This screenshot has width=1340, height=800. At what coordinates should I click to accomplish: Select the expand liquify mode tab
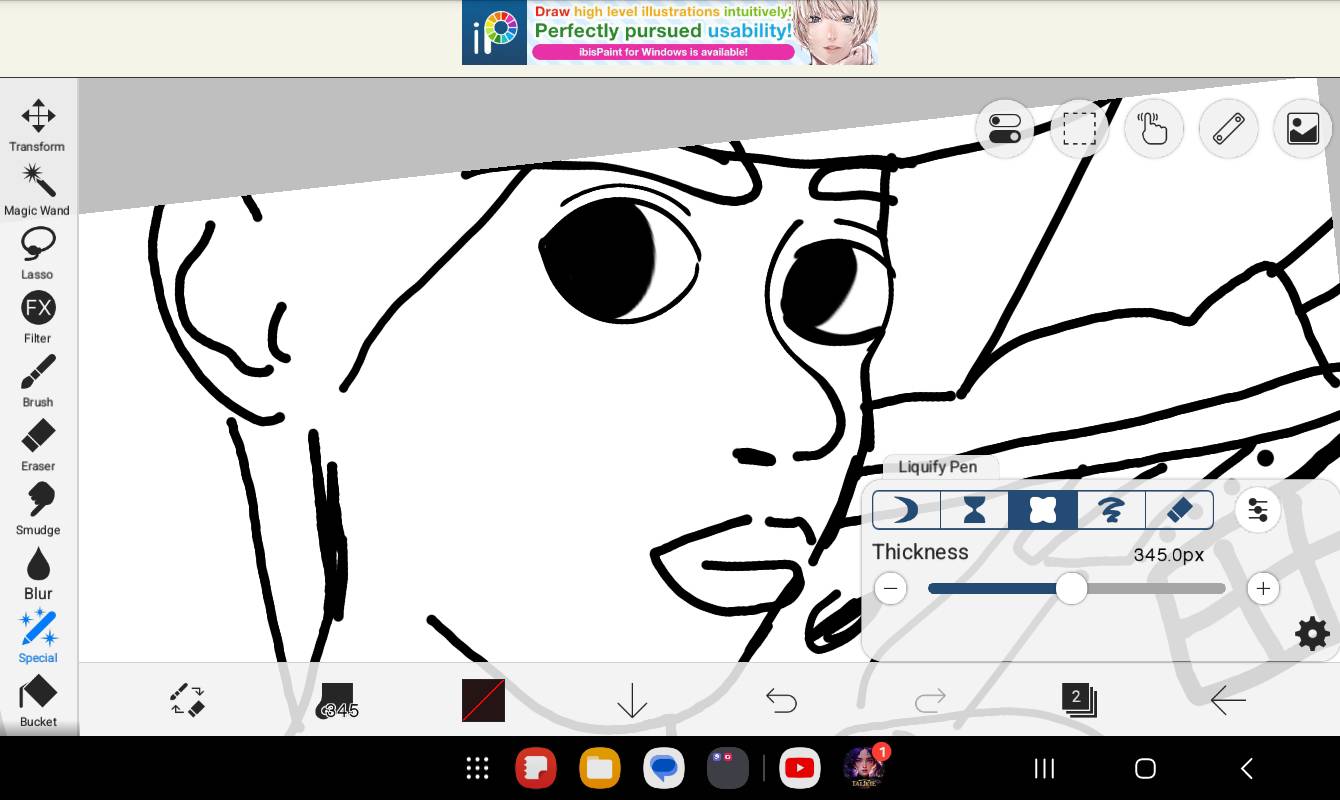click(1042, 510)
